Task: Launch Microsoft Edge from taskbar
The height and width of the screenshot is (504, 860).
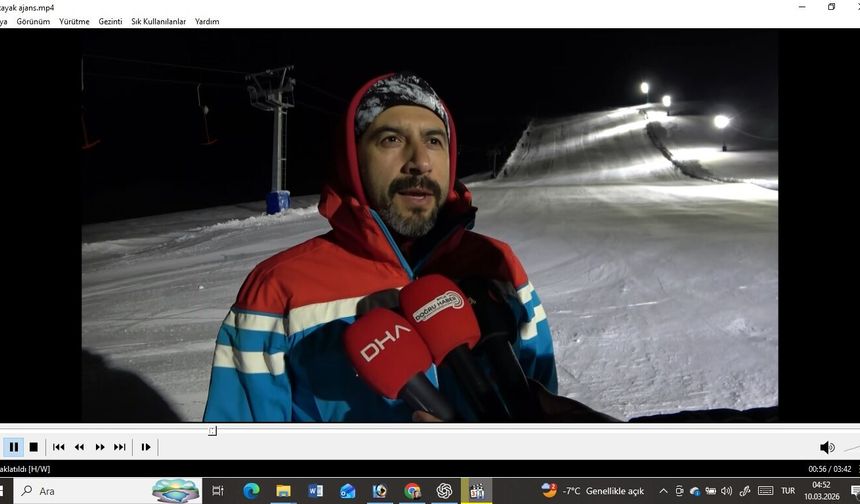Action: (x=251, y=491)
